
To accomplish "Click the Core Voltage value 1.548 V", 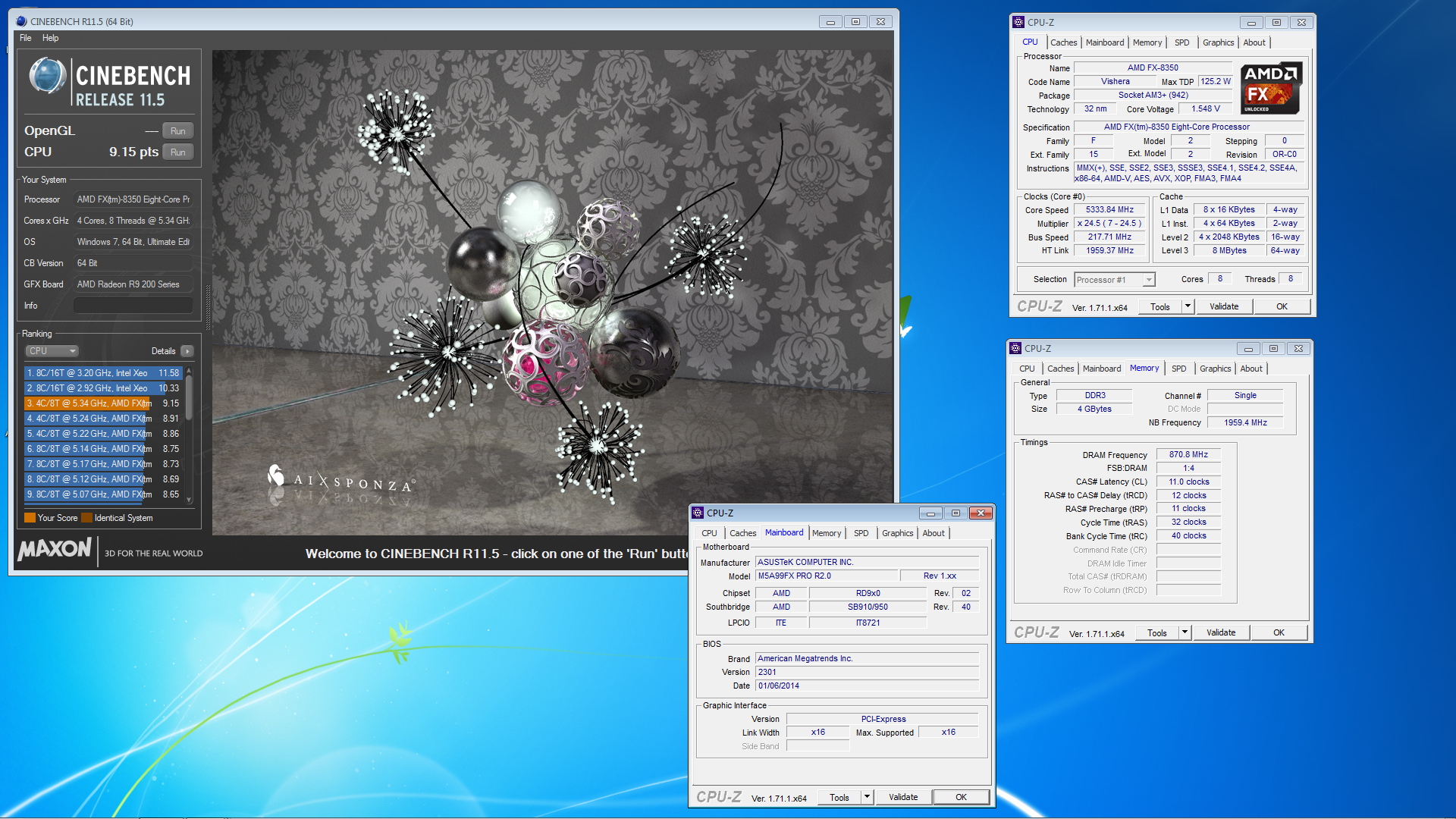I will [x=1206, y=108].
